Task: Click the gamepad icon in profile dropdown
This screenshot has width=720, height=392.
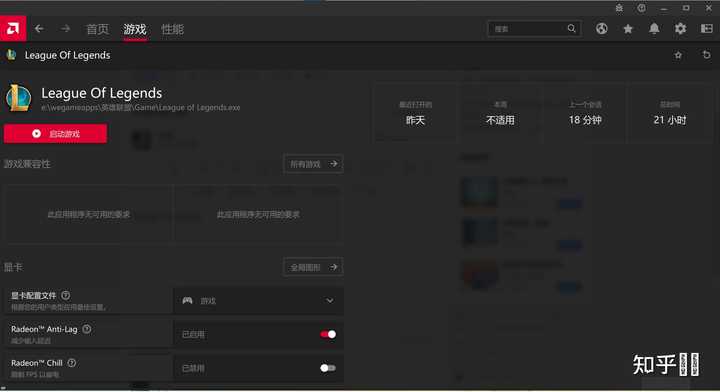Action: click(x=187, y=301)
